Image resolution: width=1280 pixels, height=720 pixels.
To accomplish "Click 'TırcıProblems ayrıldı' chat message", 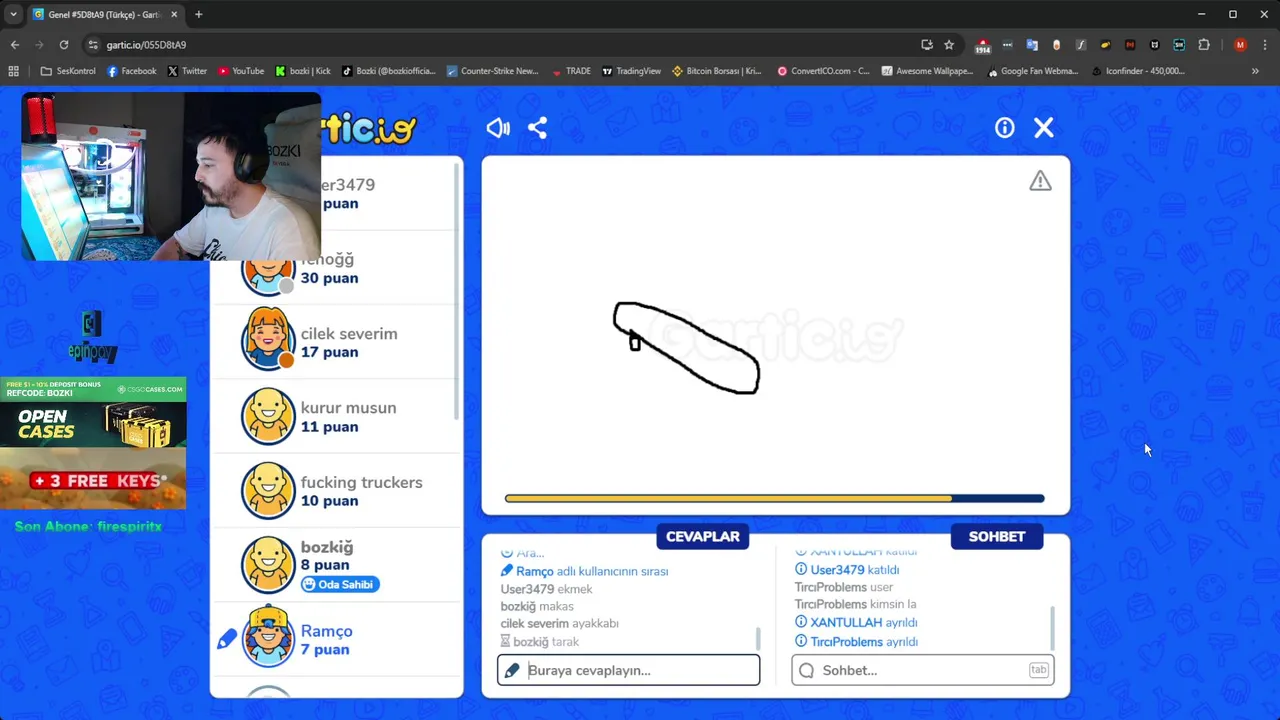I will pos(863,642).
